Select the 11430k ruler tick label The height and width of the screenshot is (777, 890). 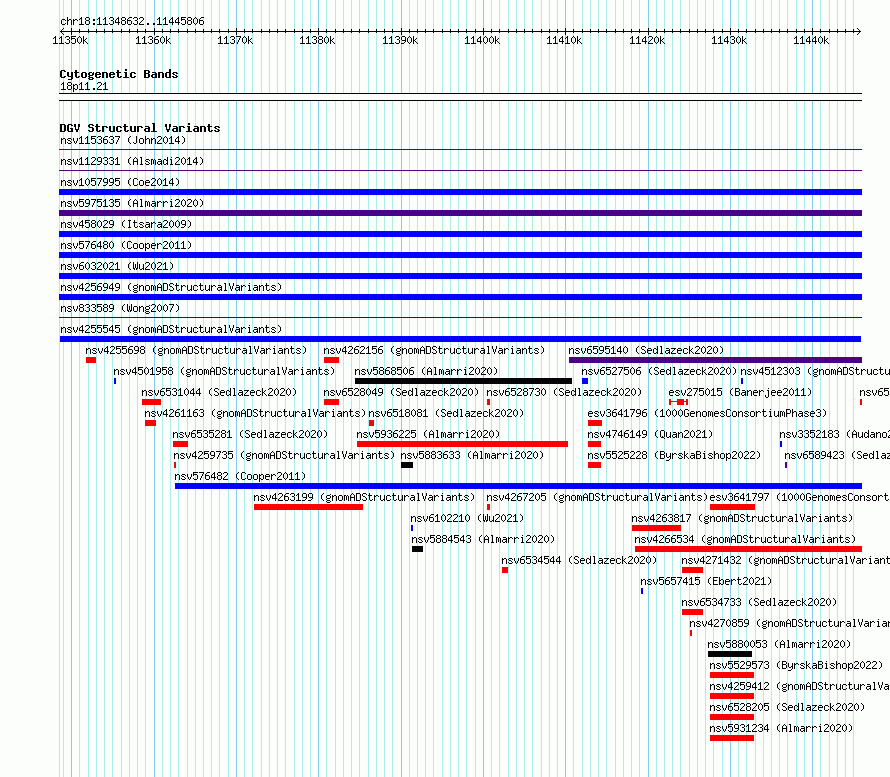pos(729,40)
